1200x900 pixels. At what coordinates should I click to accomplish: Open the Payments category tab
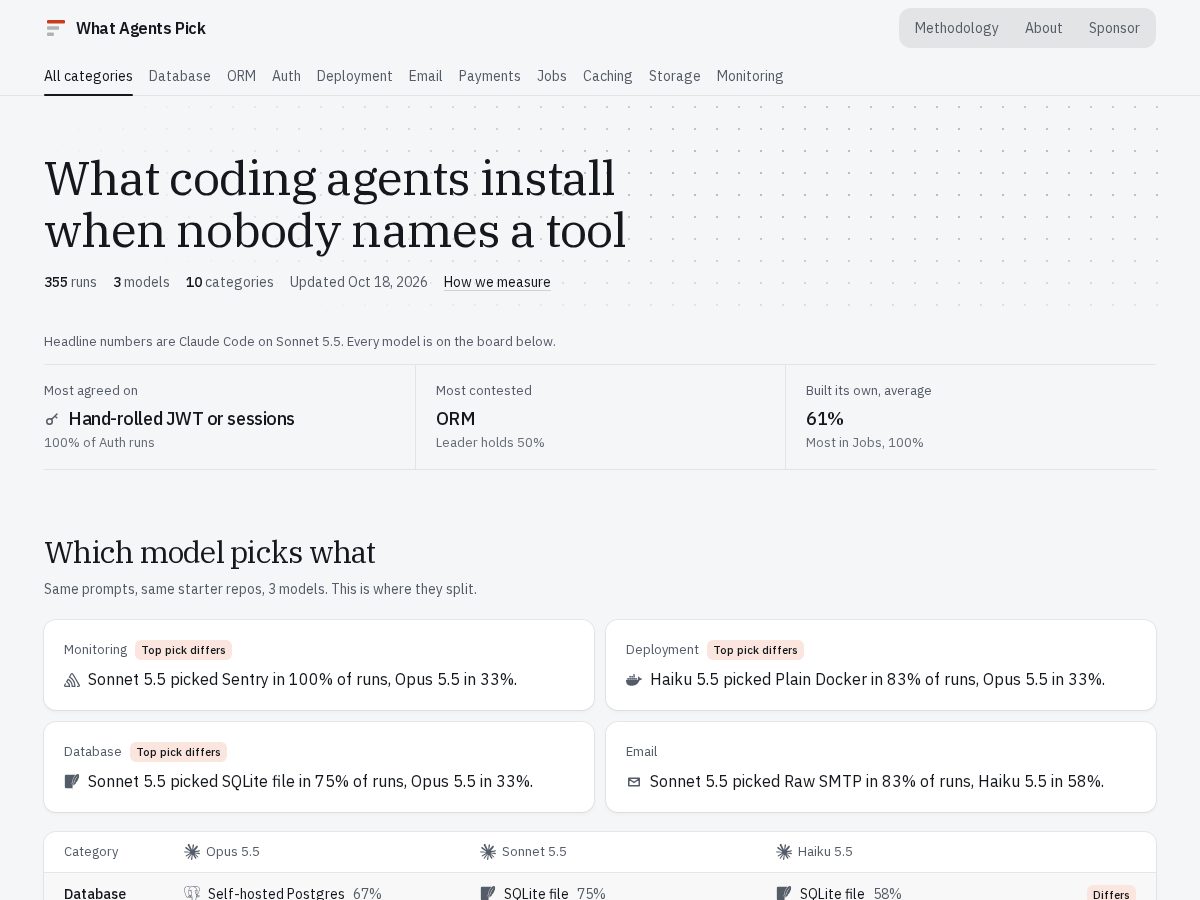tap(490, 76)
